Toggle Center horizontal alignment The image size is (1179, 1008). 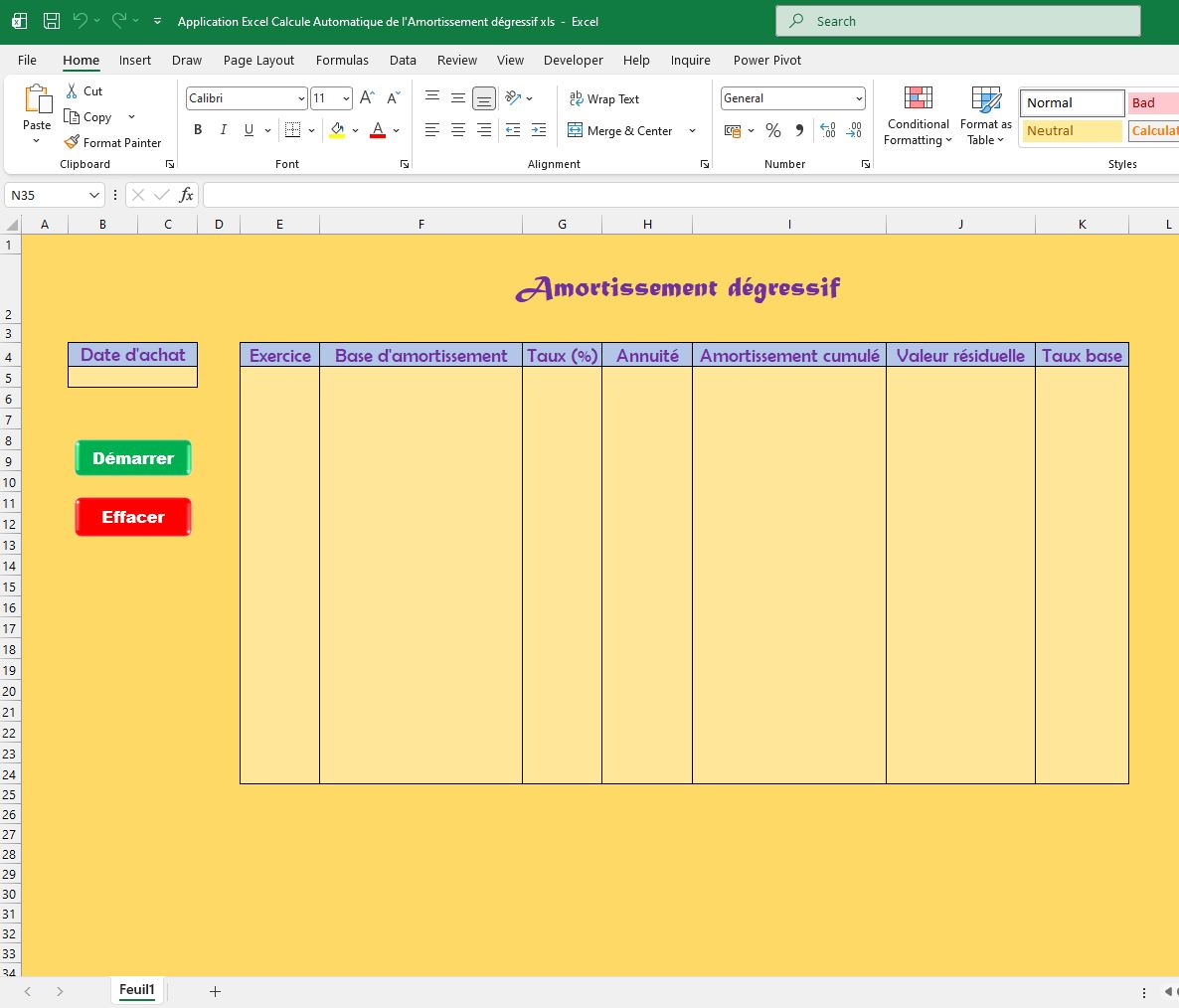458,130
